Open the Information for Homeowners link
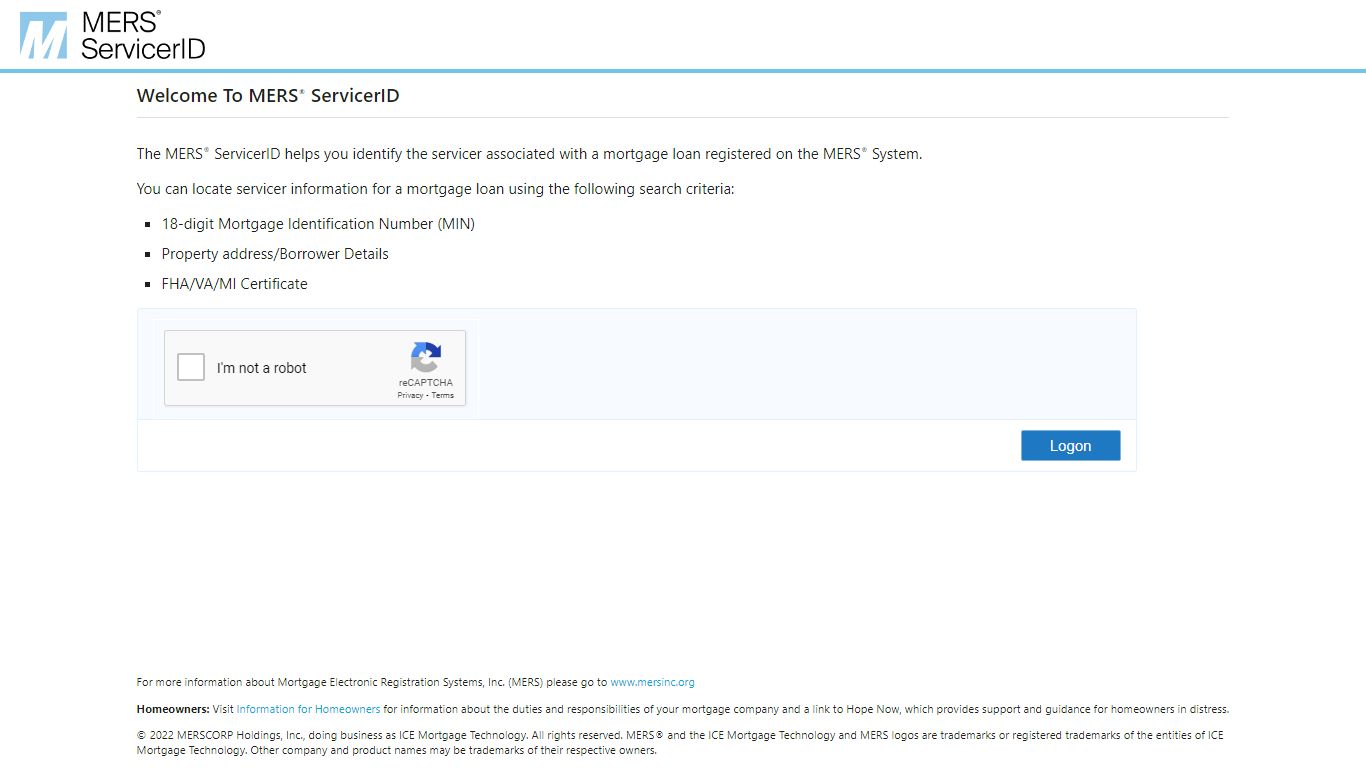Viewport: 1366px width, 768px height. coord(308,709)
